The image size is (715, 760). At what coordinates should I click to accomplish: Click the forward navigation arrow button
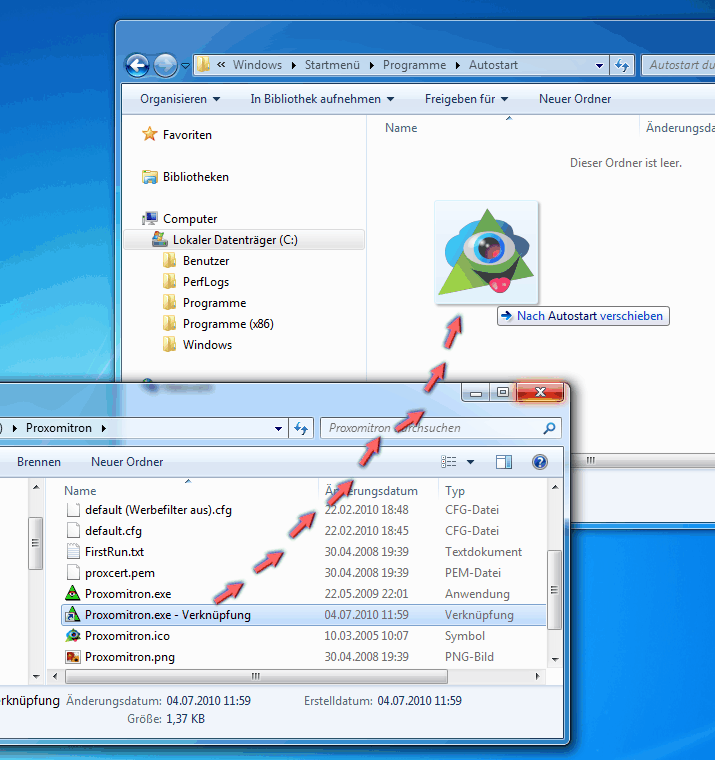pyautogui.click(x=165, y=65)
